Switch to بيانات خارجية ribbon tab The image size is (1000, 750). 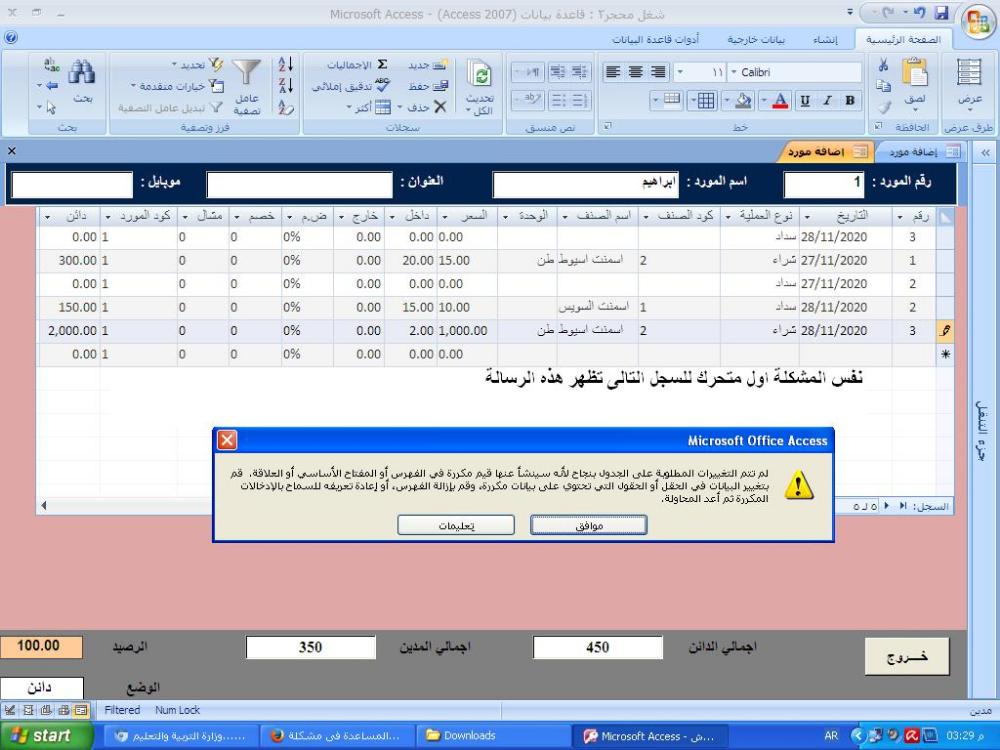(x=756, y=40)
